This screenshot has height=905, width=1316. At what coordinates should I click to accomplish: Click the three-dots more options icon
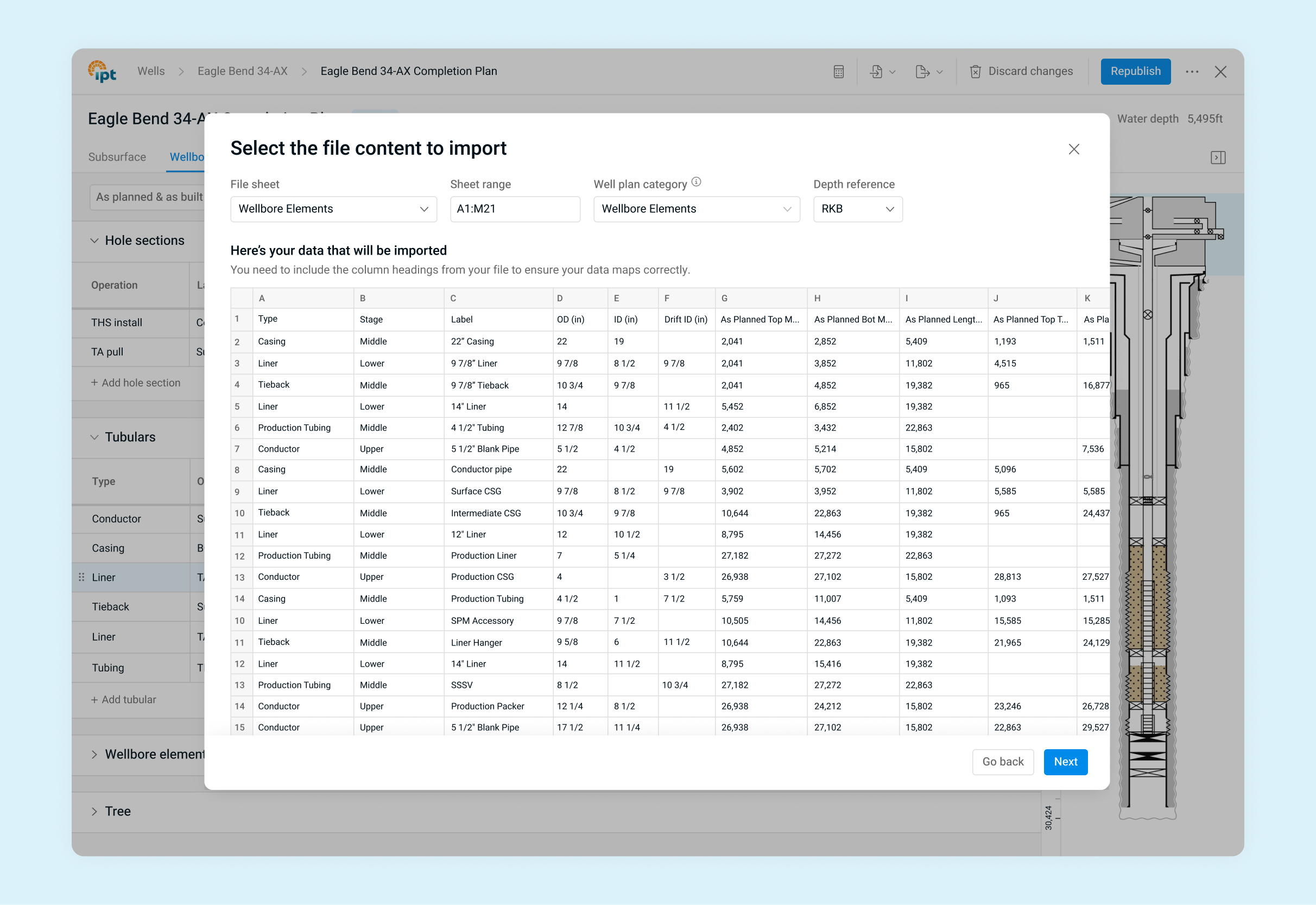coord(1192,72)
